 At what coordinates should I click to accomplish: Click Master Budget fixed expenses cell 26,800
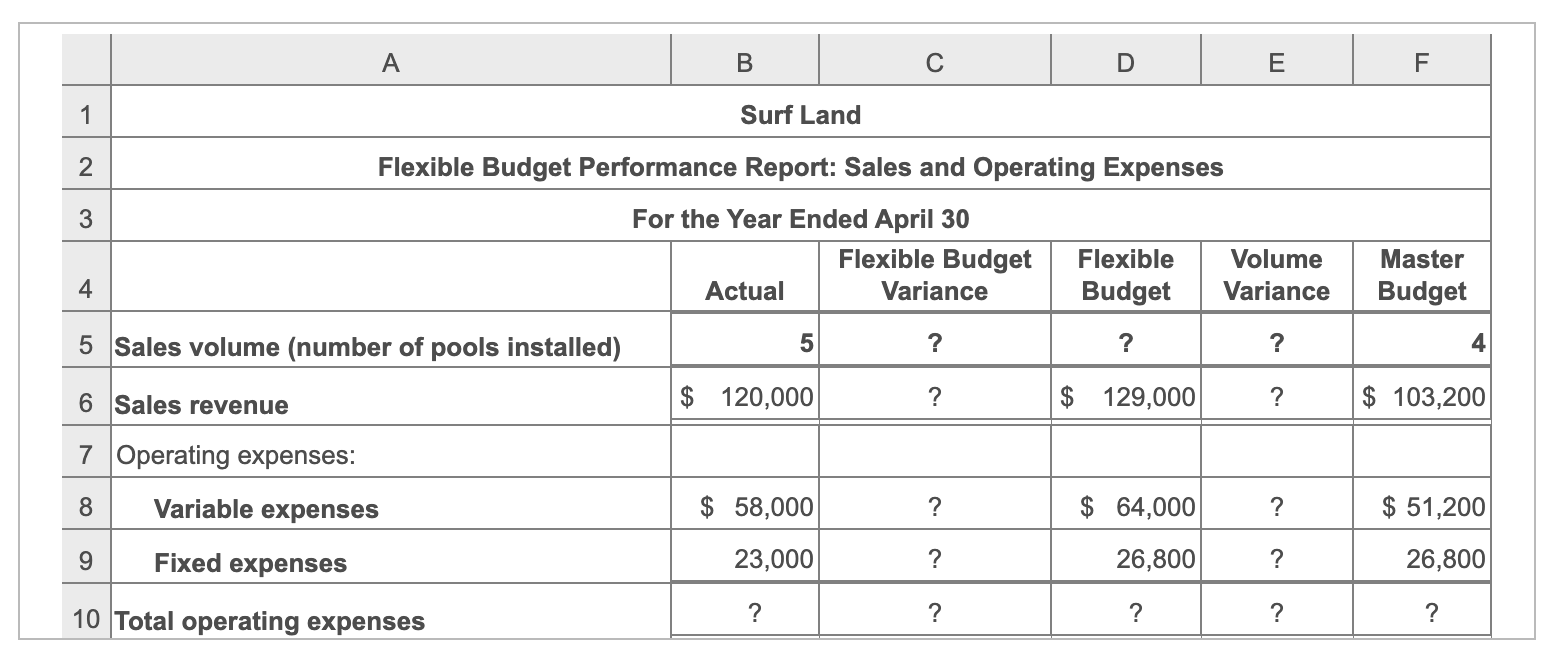pyautogui.click(x=1421, y=558)
